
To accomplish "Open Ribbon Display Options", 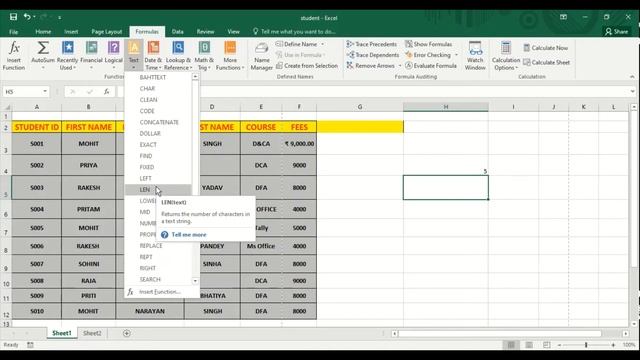I will pyautogui.click(x=563, y=17).
